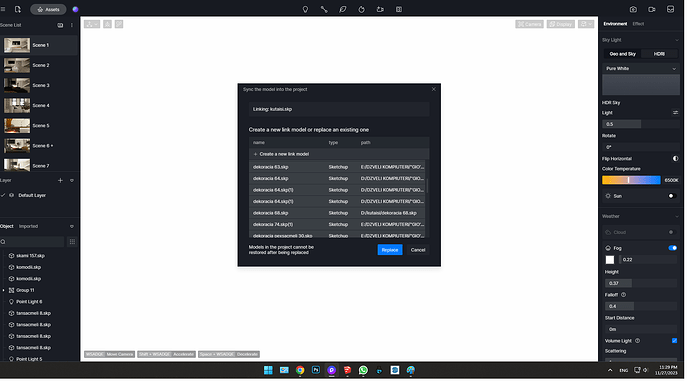Toggle the Sun switch
The image size is (690, 388).
[x=672, y=196]
